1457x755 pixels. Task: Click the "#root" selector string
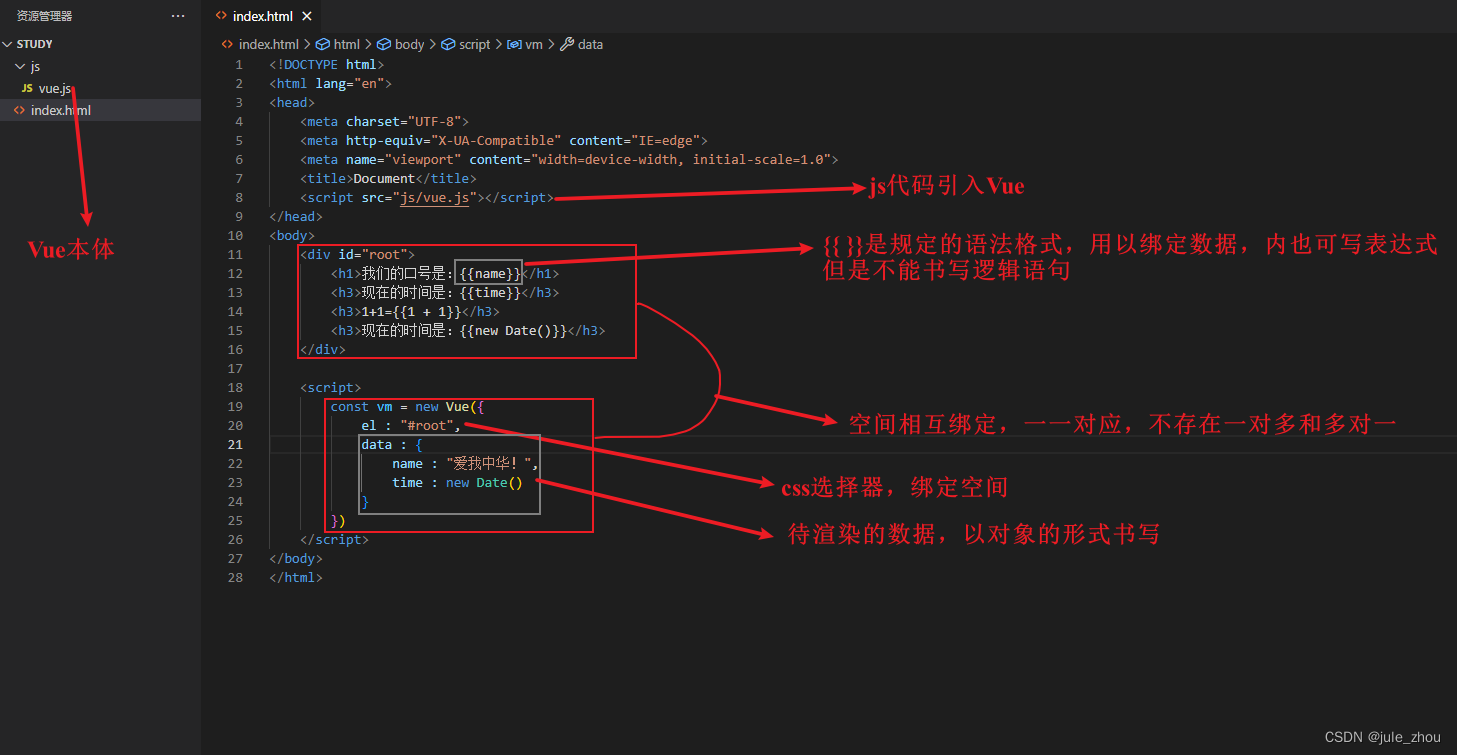point(428,426)
